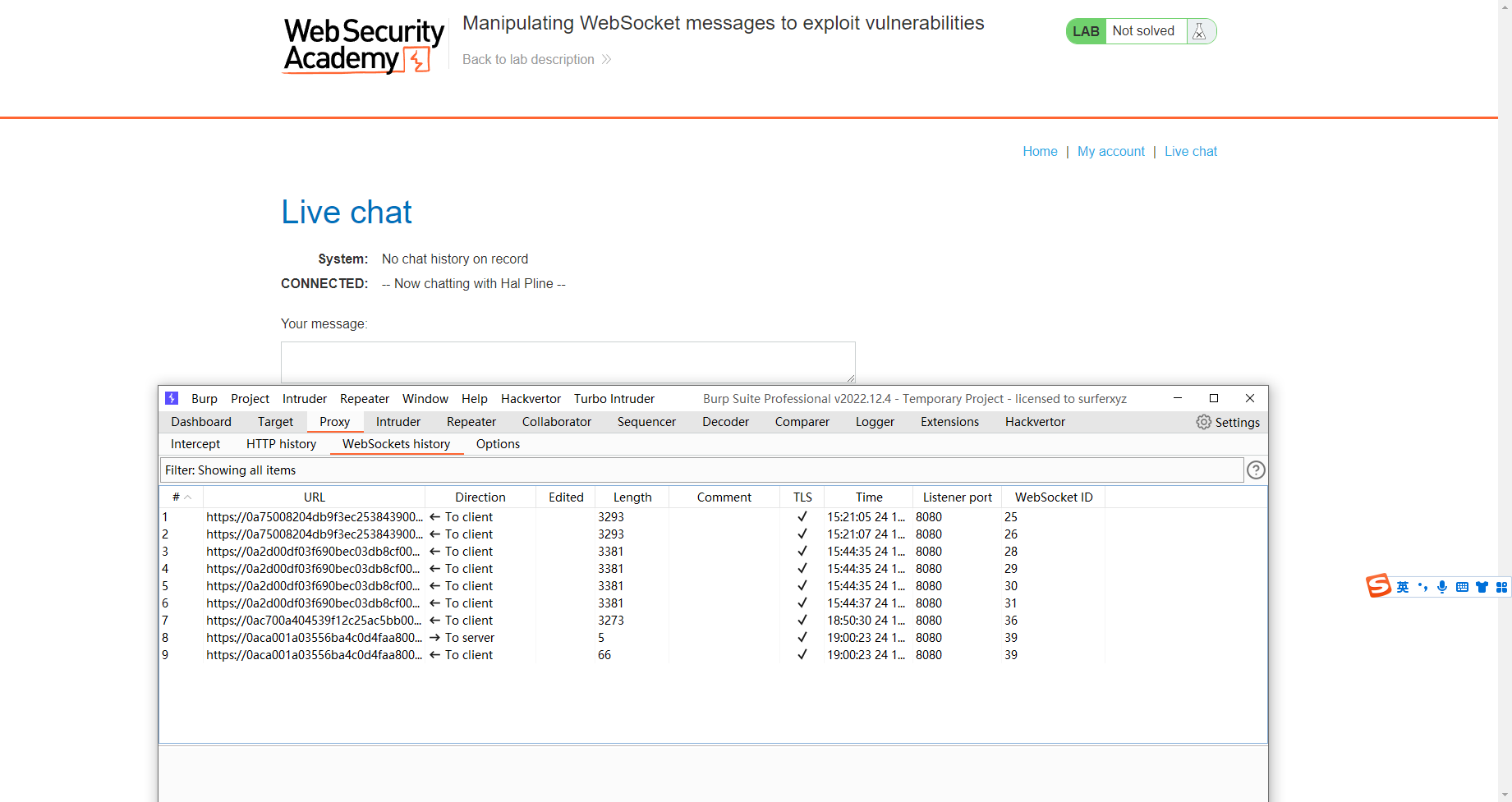Open WebSockets filter help via question mark icon

pos(1256,470)
